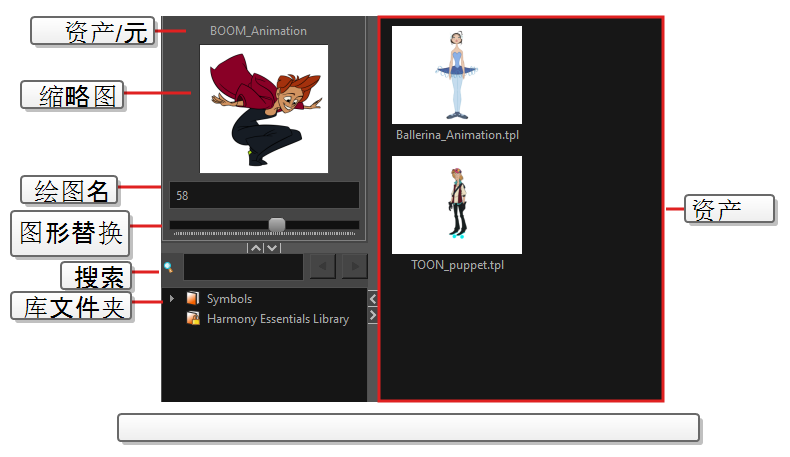
Task: Click the locked Harmony Essentials Library icon
Action: (x=193, y=319)
